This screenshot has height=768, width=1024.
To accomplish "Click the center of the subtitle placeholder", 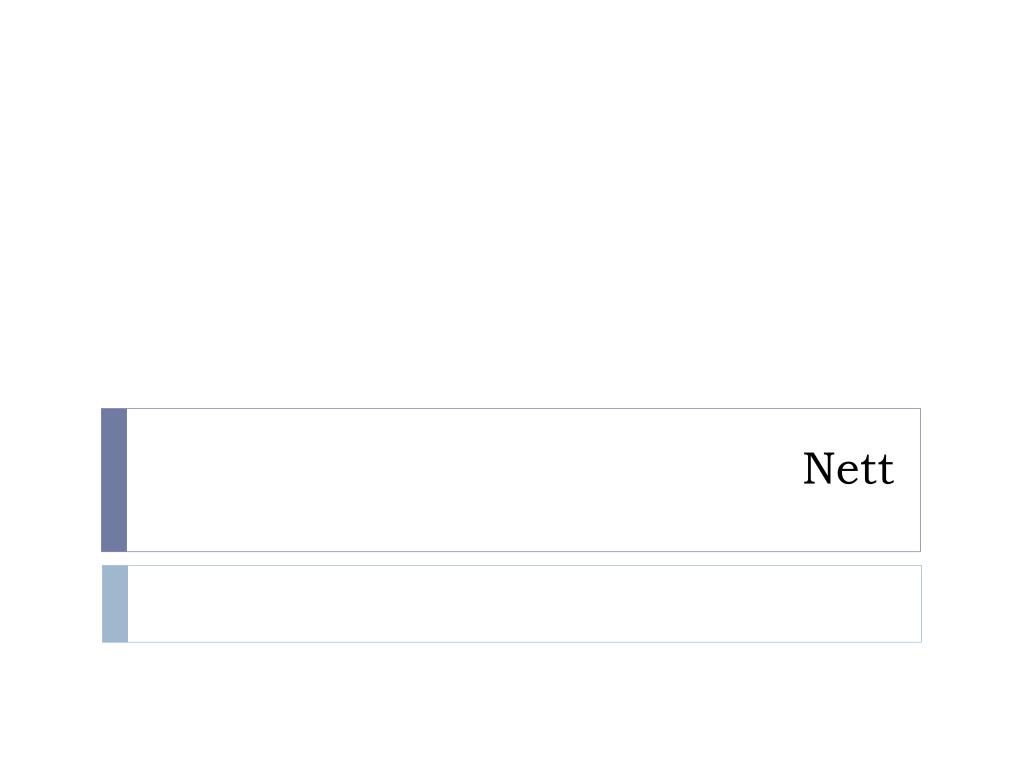I will pos(524,604).
